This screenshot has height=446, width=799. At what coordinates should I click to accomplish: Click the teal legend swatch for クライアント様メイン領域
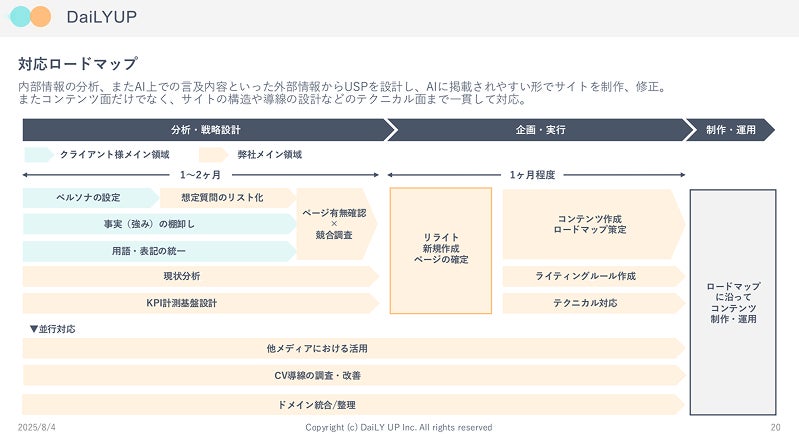tap(39, 154)
